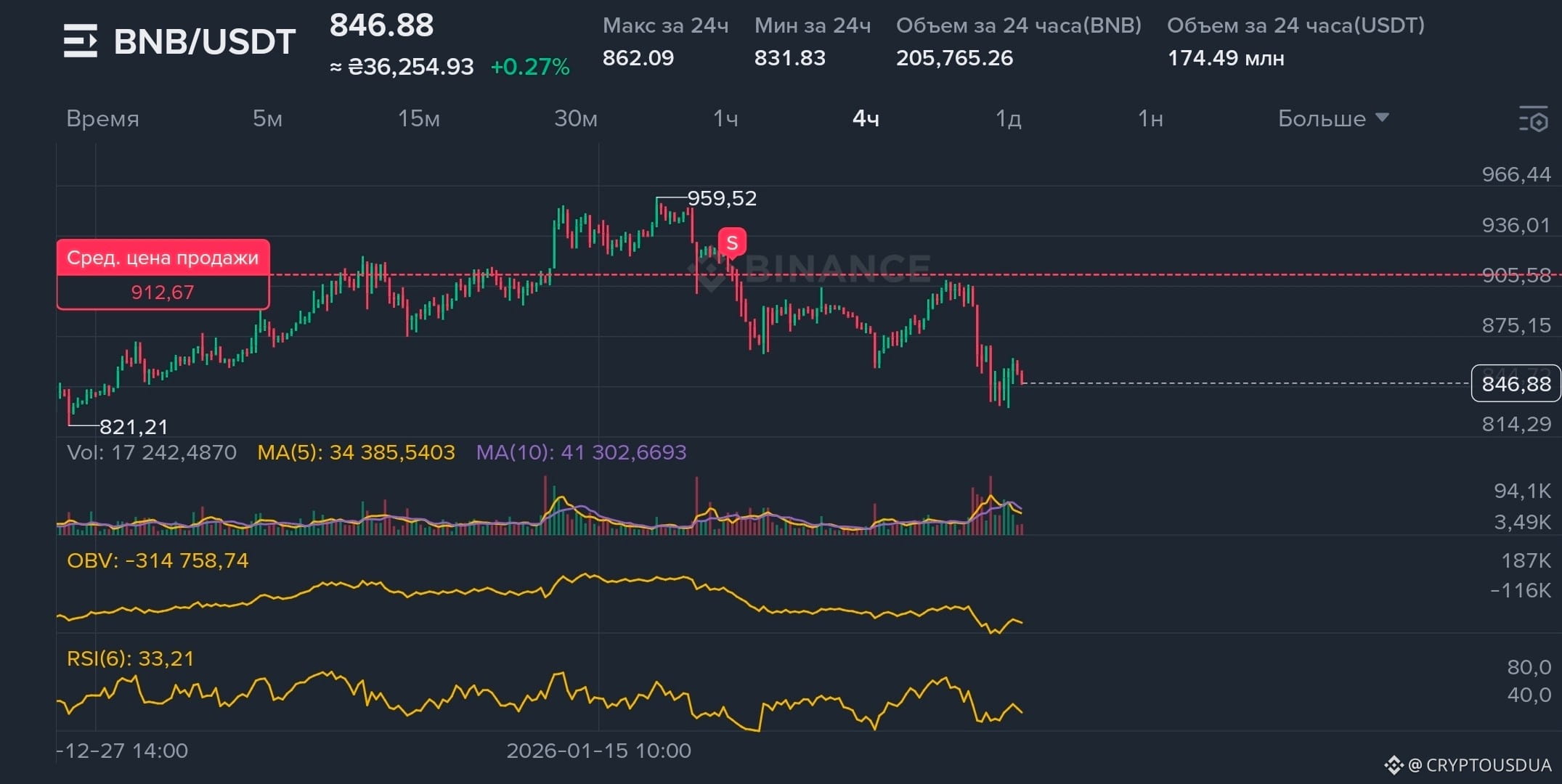Viewport: 1562px width, 784px height.
Task: Select the 15м interval
Action: pyautogui.click(x=418, y=118)
